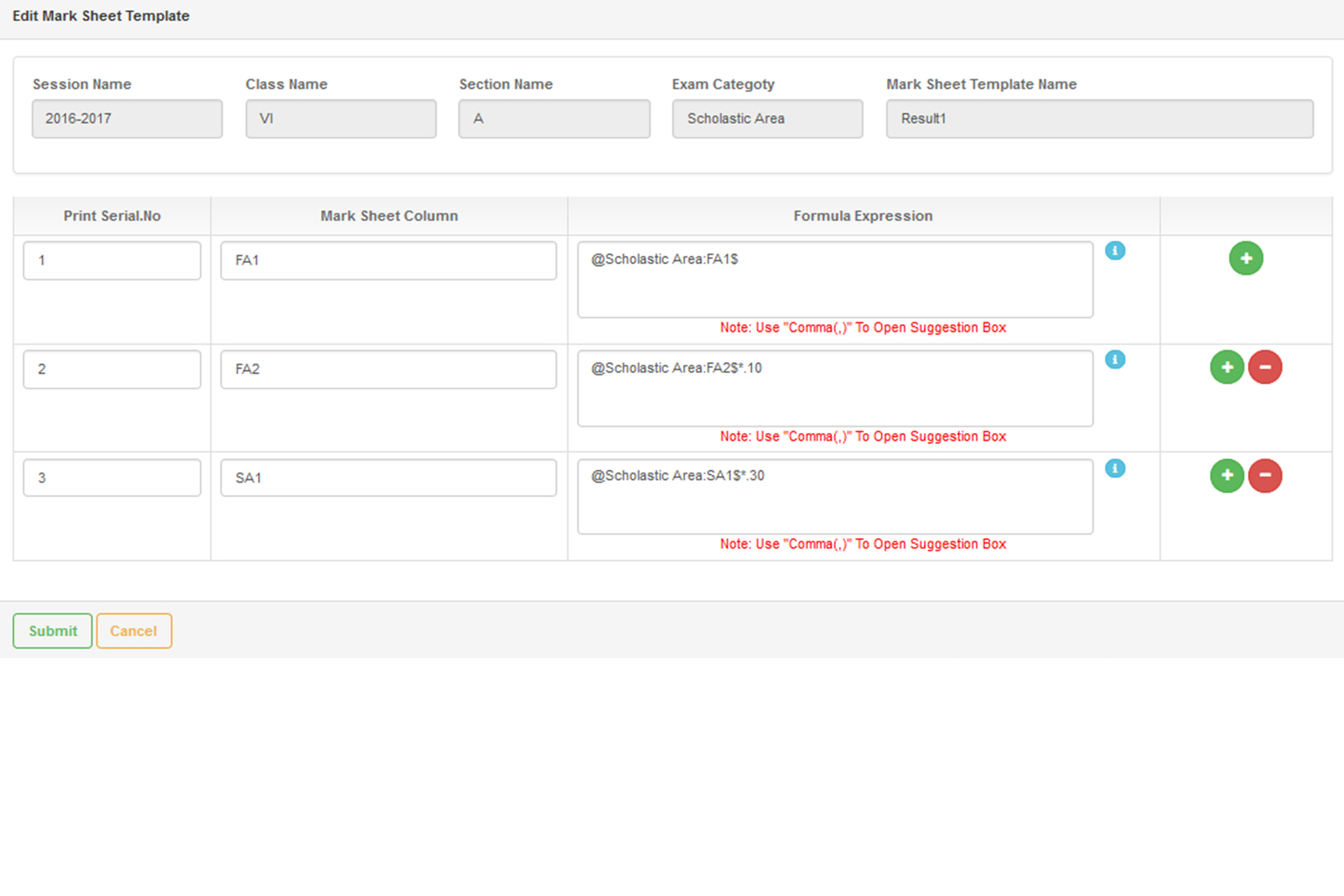Click the formula box with @Scholastic Area:FA1$

coord(835,280)
